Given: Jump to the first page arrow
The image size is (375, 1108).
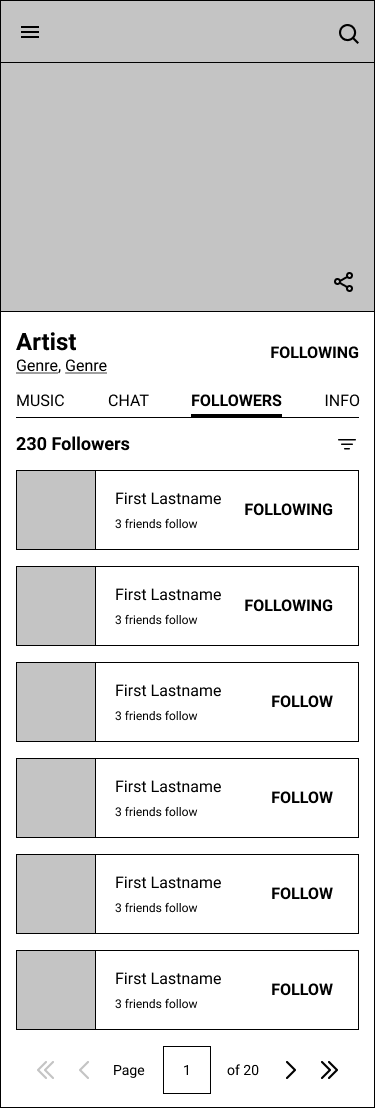Looking at the screenshot, I should coord(45,1070).
